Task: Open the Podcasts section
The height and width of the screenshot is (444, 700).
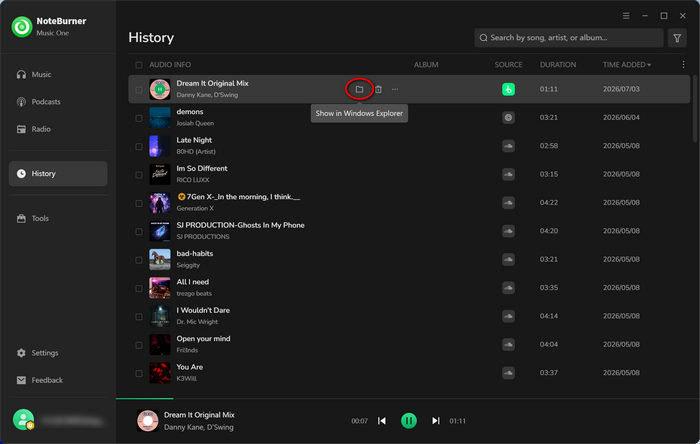Action: point(58,102)
